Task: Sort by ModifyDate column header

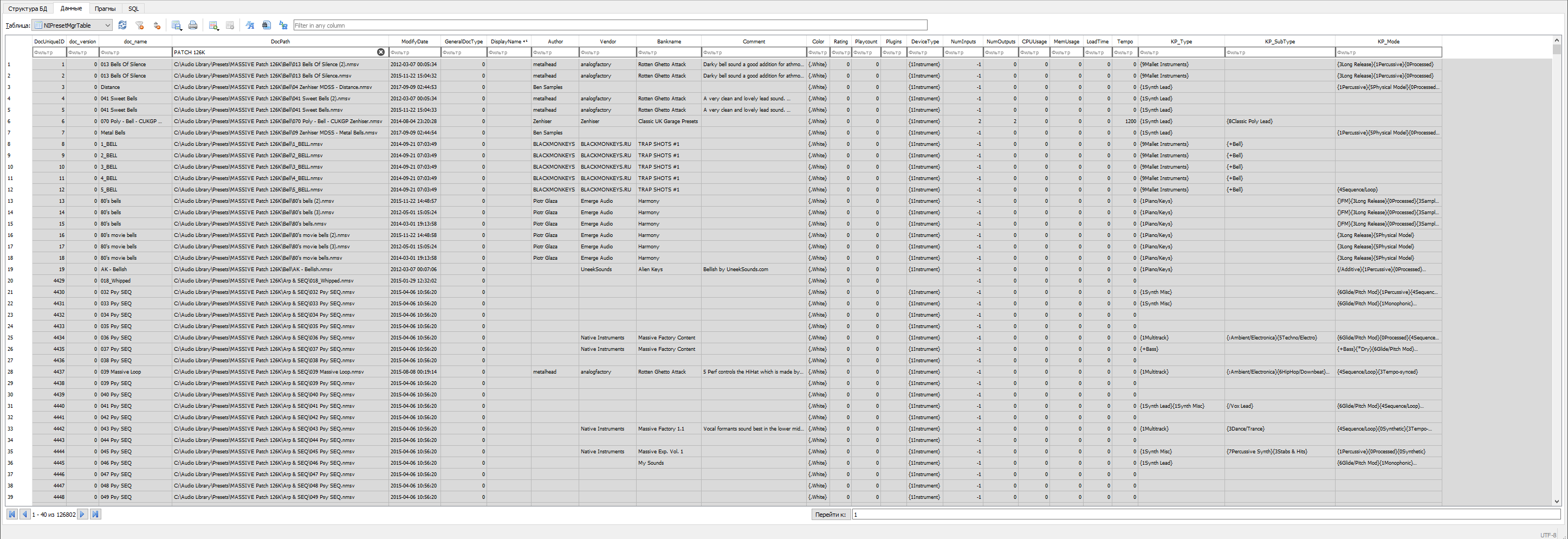Action: click(x=414, y=41)
